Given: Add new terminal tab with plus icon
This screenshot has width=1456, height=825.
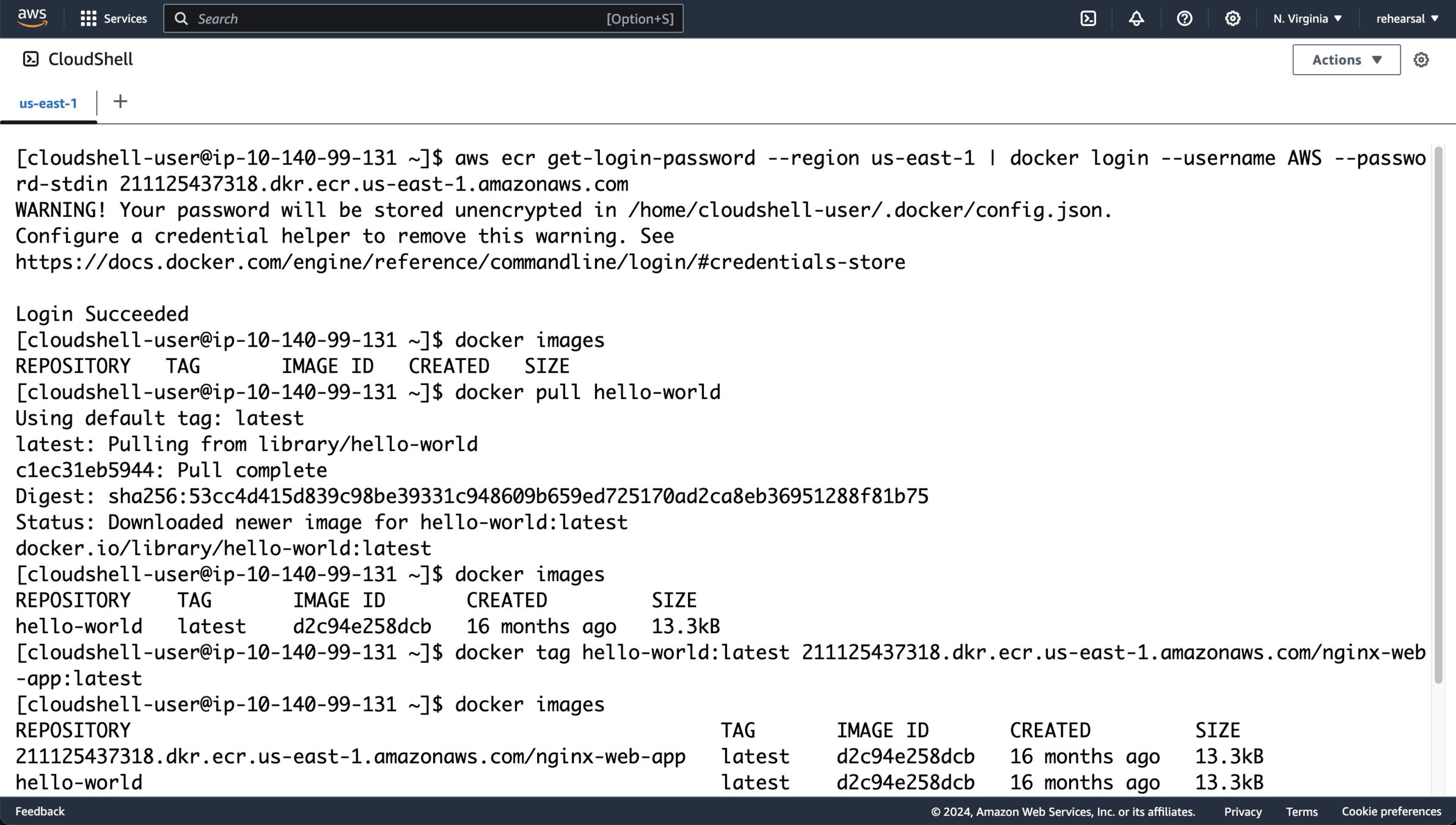Looking at the screenshot, I should tap(120, 101).
